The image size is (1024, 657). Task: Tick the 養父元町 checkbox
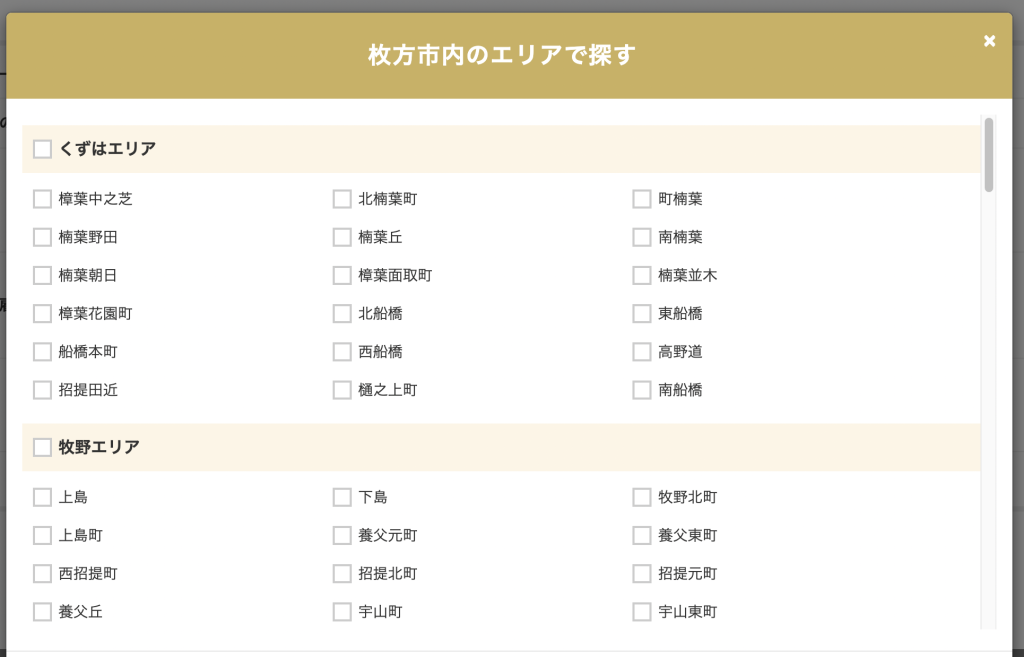point(342,535)
